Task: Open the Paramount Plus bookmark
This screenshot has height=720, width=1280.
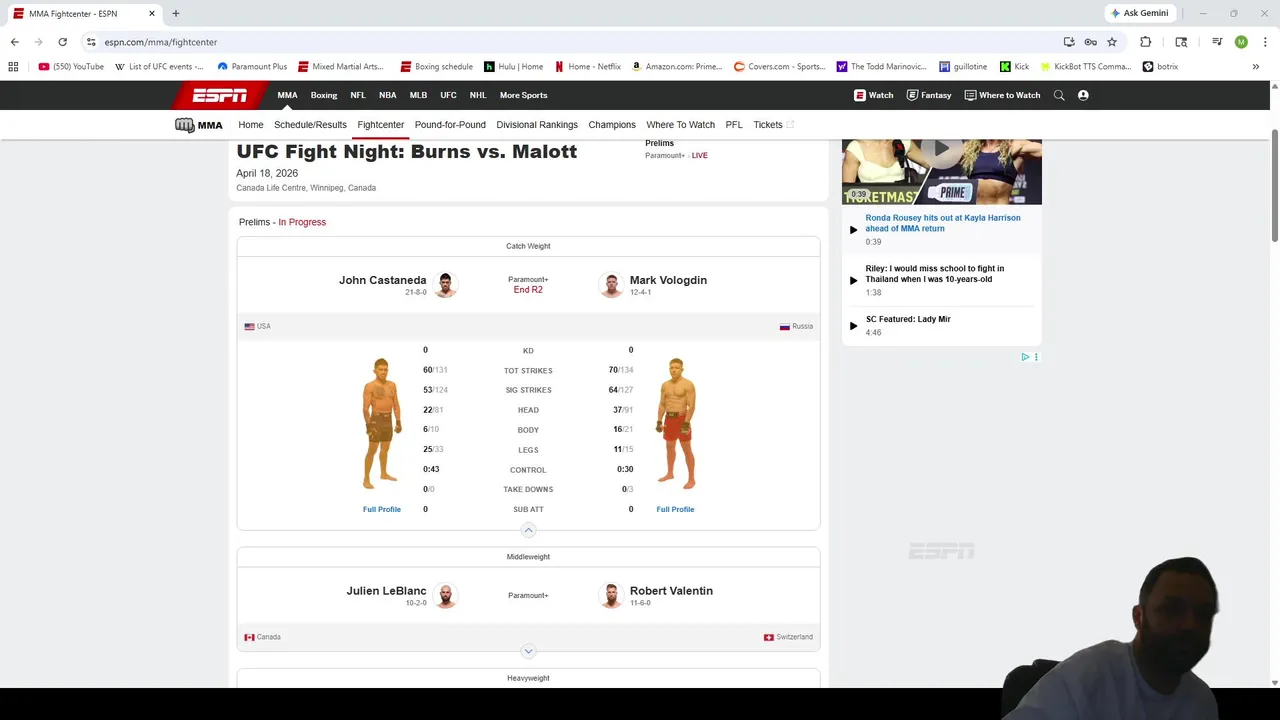Action: 252,67
